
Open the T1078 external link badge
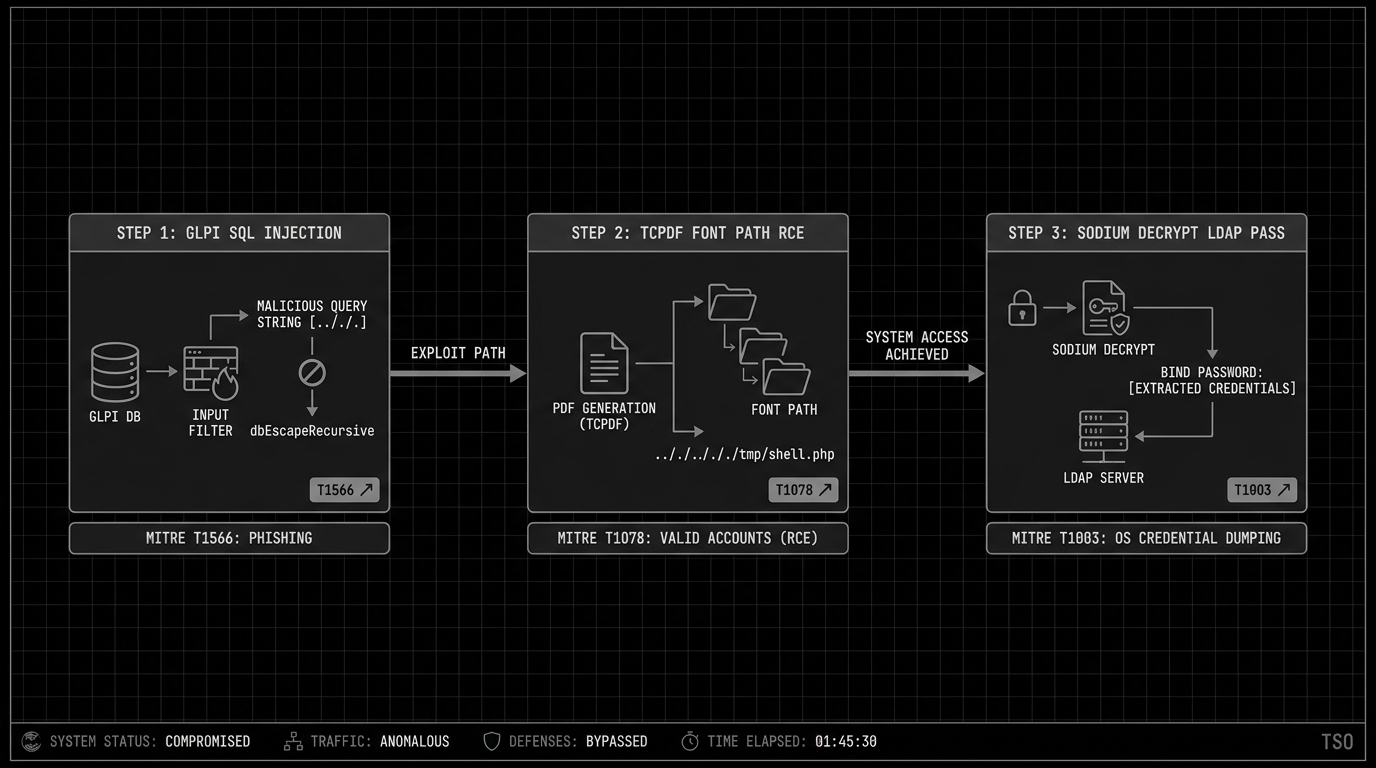803,490
